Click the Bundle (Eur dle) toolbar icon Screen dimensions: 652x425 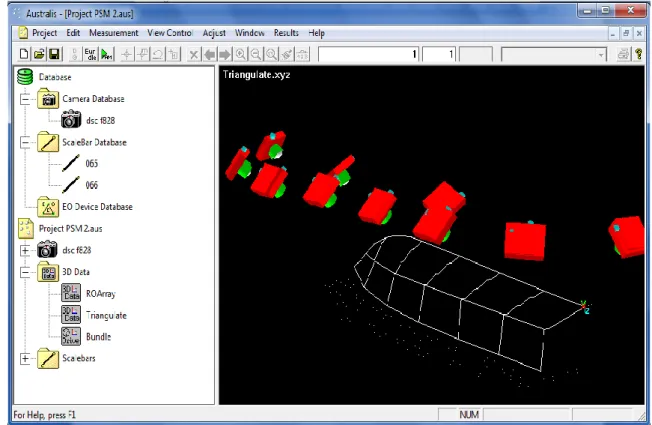(90, 54)
